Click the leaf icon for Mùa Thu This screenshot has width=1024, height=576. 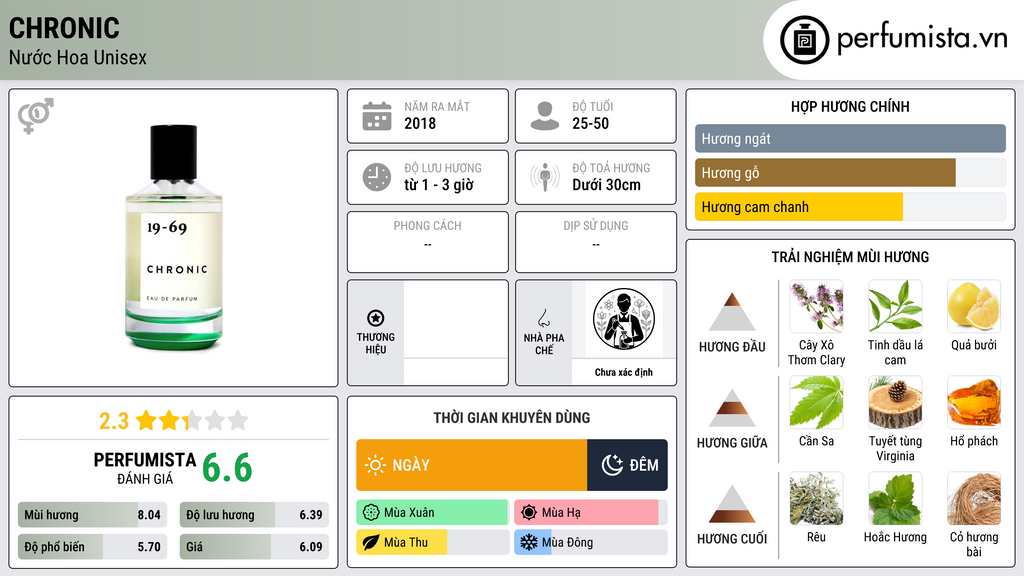pyautogui.click(x=371, y=542)
